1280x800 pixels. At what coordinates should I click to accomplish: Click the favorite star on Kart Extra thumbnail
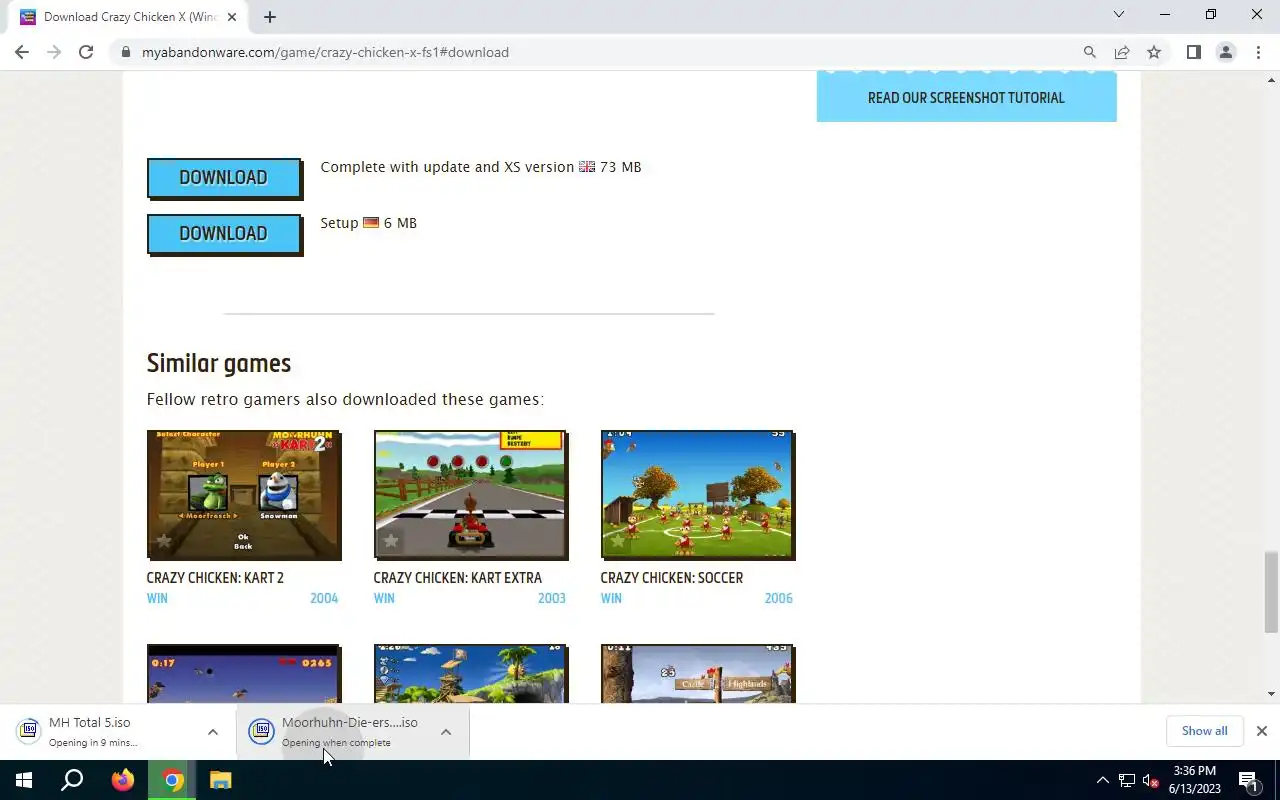pyautogui.click(x=391, y=541)
